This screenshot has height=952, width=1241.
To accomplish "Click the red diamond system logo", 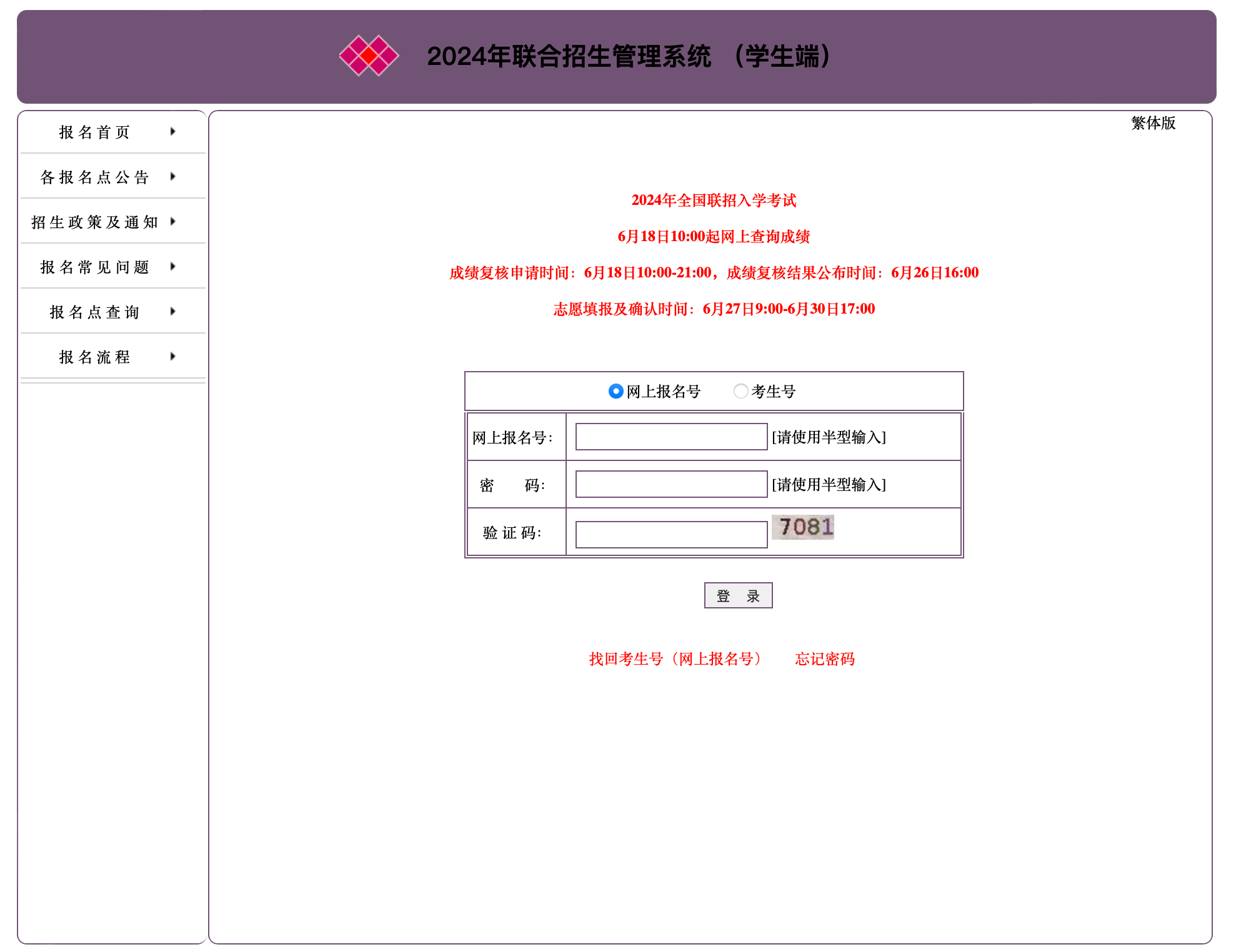I will coord(369,56).
